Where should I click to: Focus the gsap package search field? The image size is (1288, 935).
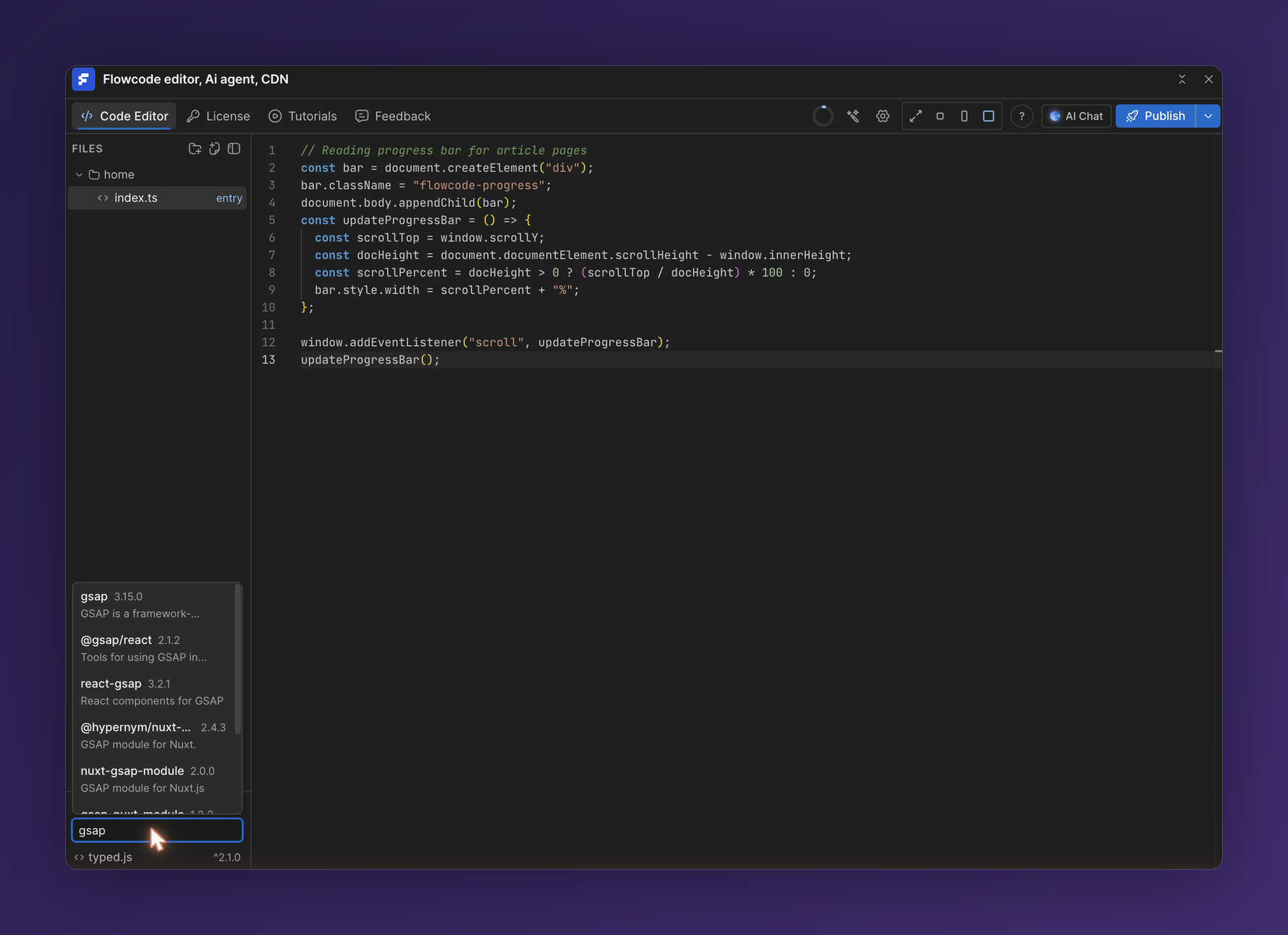point(157,830)
